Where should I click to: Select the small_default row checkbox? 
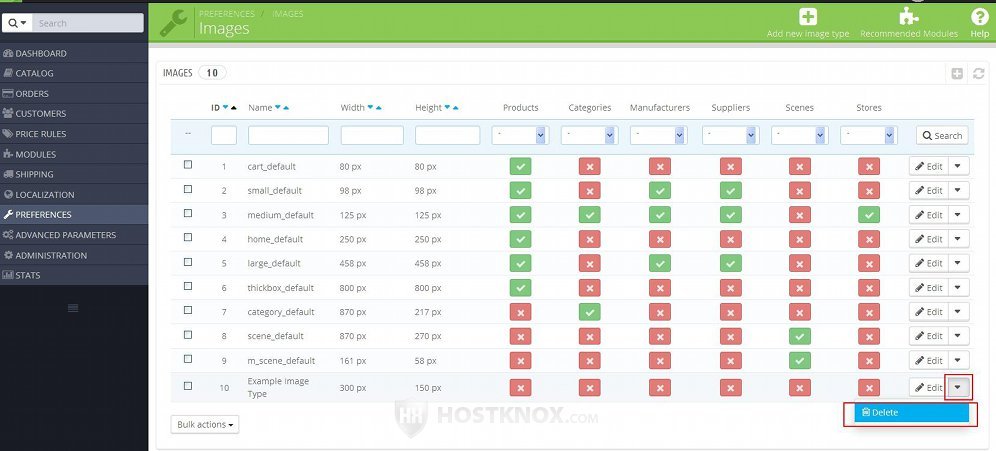tap(188, 189)
